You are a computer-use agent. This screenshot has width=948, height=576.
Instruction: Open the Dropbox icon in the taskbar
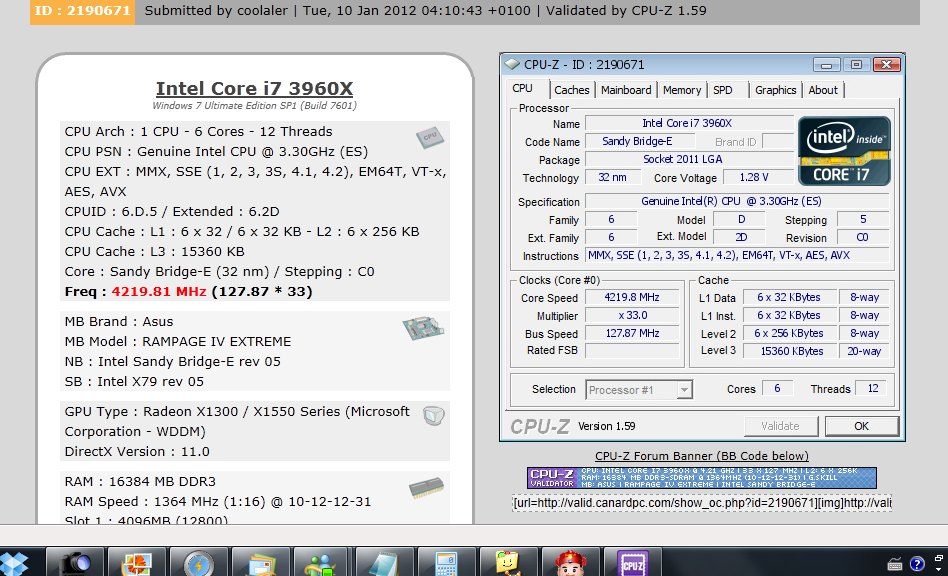13,564
